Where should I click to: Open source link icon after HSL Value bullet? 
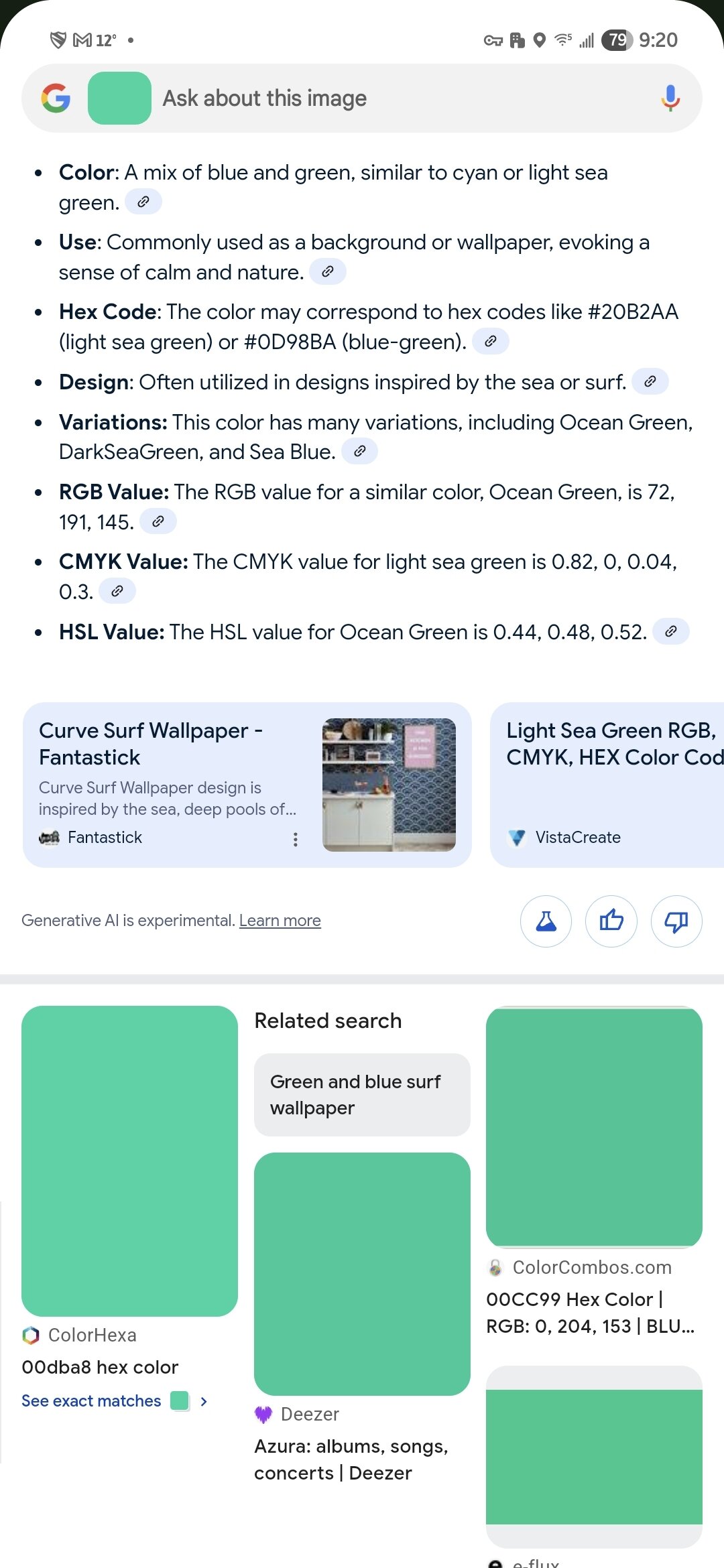coord(670,631)
